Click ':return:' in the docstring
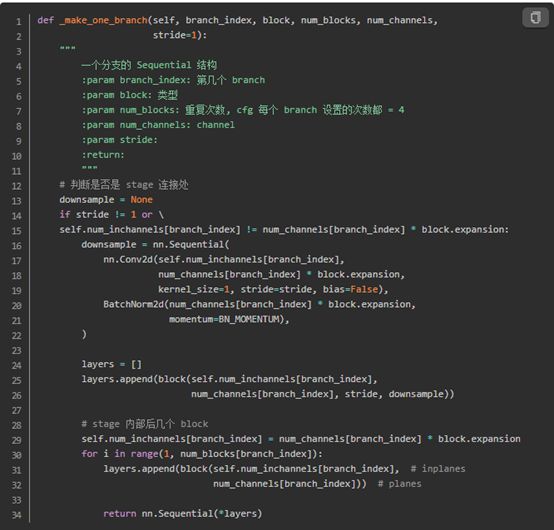Image resolution: width=554 pixels, height=530 pixels. pyautogui.click(x=103, y=155)
